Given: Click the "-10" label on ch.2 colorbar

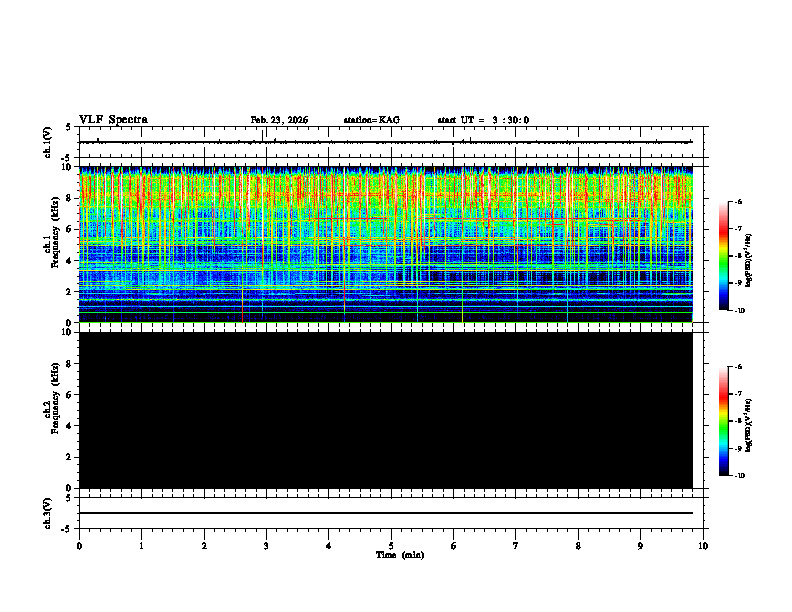Looking at the screenshot, I should pos(739,476).
